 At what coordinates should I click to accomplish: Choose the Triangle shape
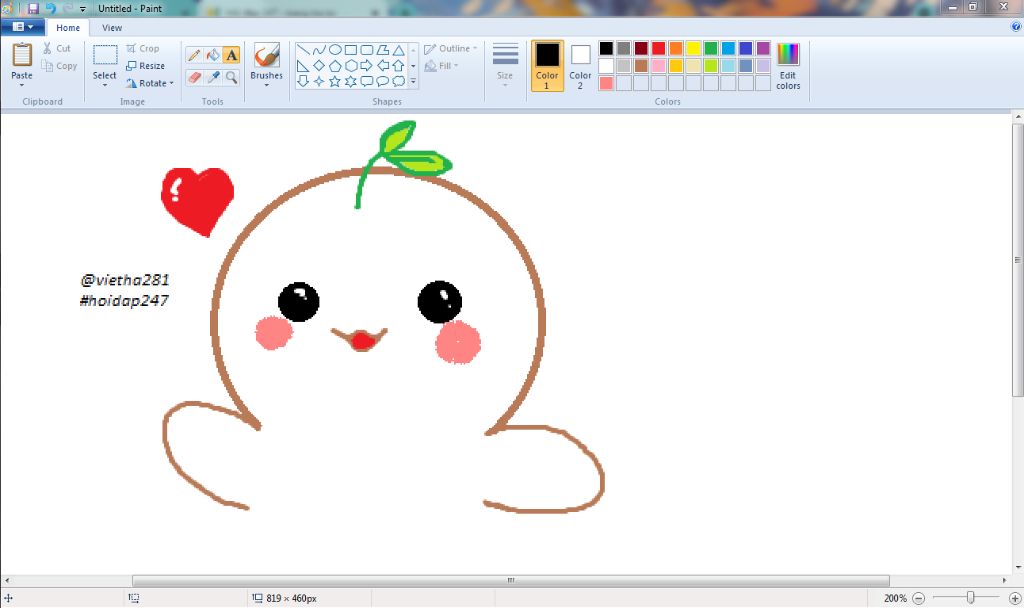click(398, 50)
